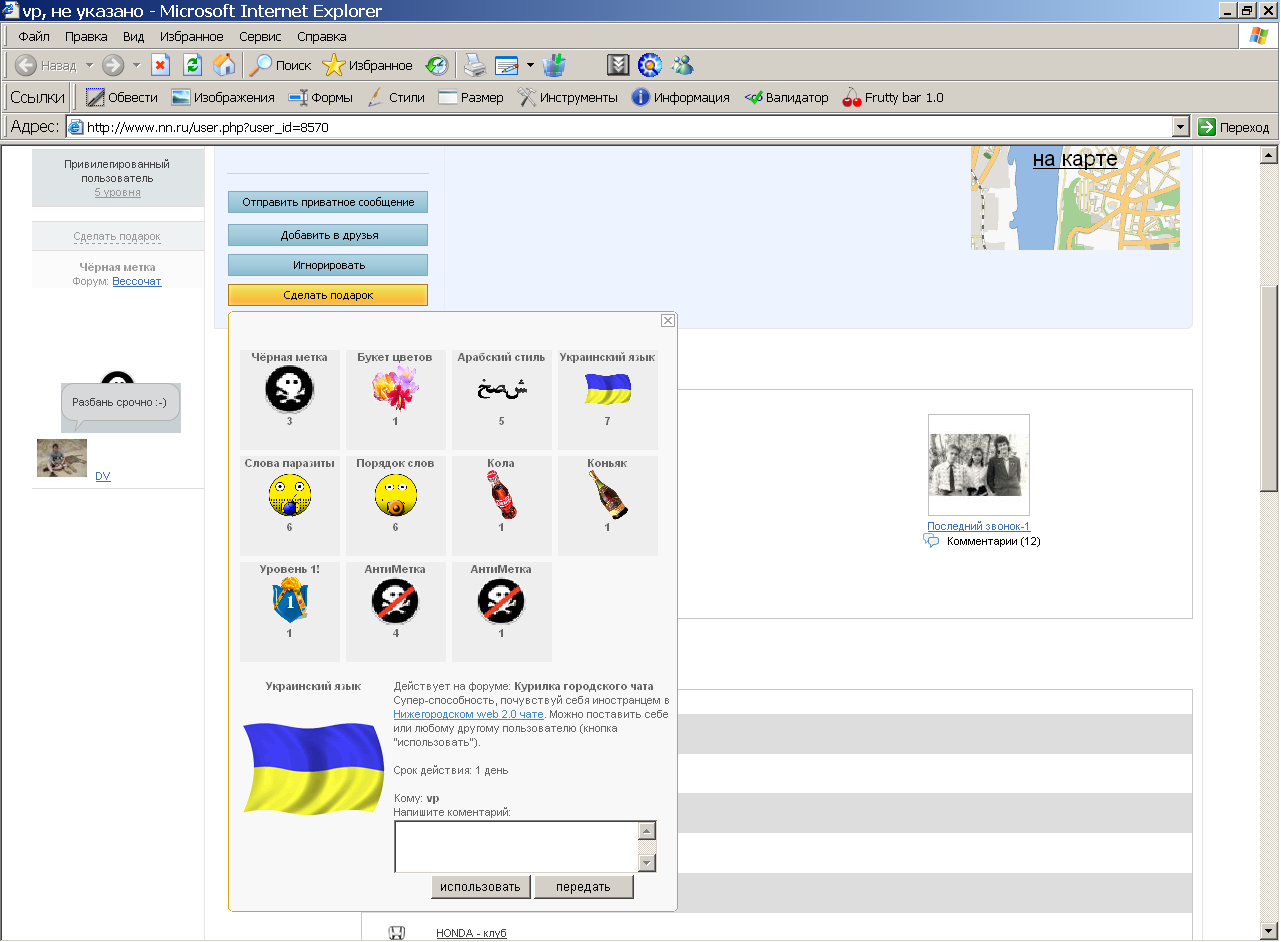This screenshot has height=942, width=1281.
Task: Open the Инструменты tools item
Action: (568, 98)
